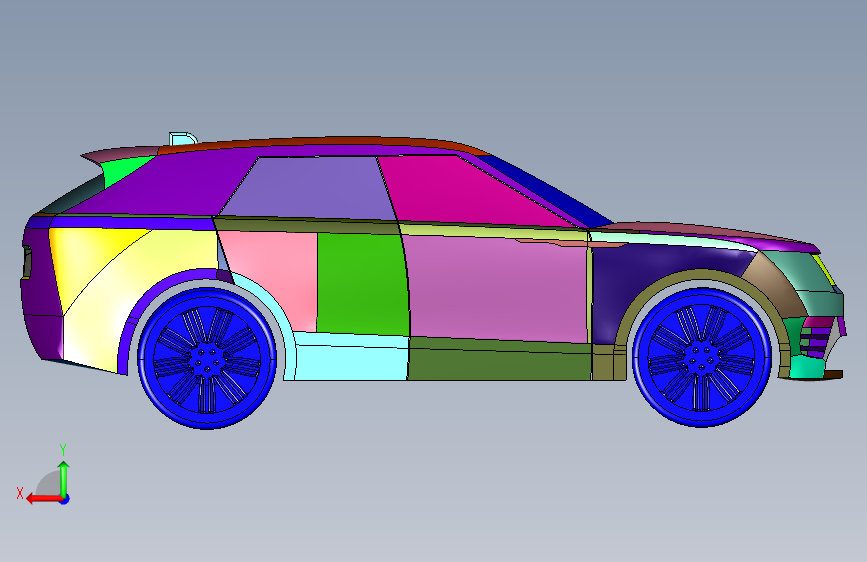The image size is (867, 562).
Task: Click the red X axis arrow on the triad
Action: 43,499
